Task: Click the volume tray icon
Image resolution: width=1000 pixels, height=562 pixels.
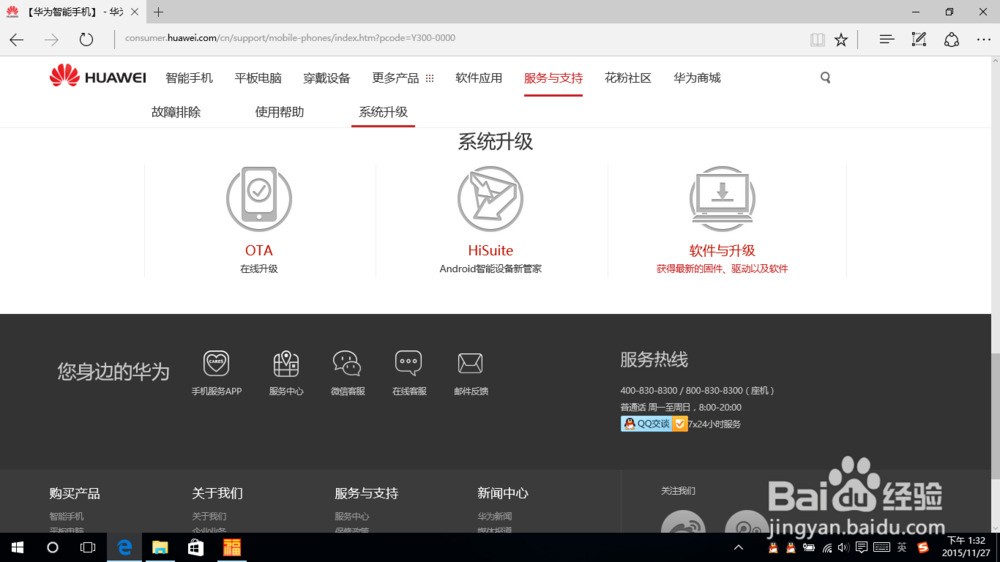Action: [x=843, y=547]
